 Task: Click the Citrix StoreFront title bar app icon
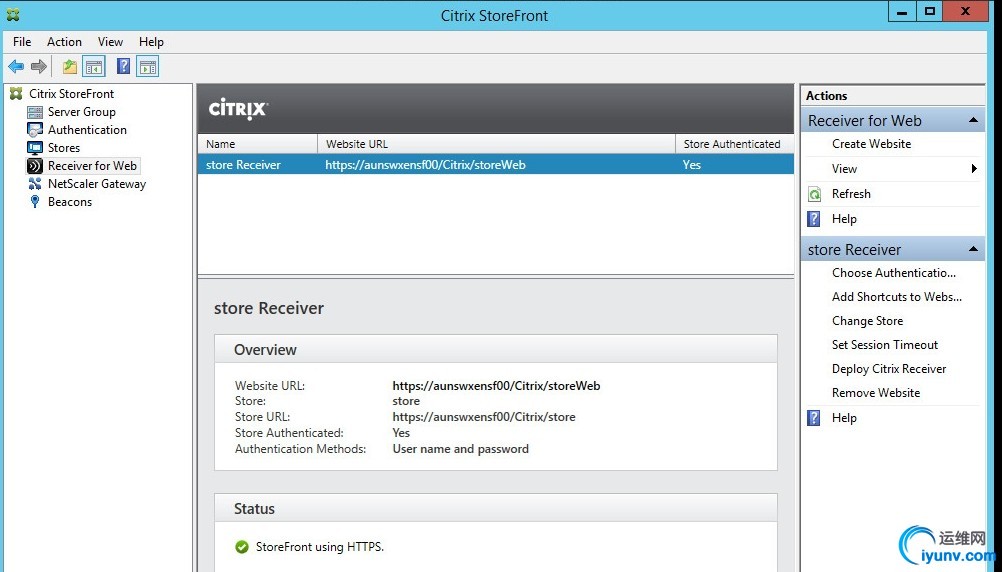(13, 14)
